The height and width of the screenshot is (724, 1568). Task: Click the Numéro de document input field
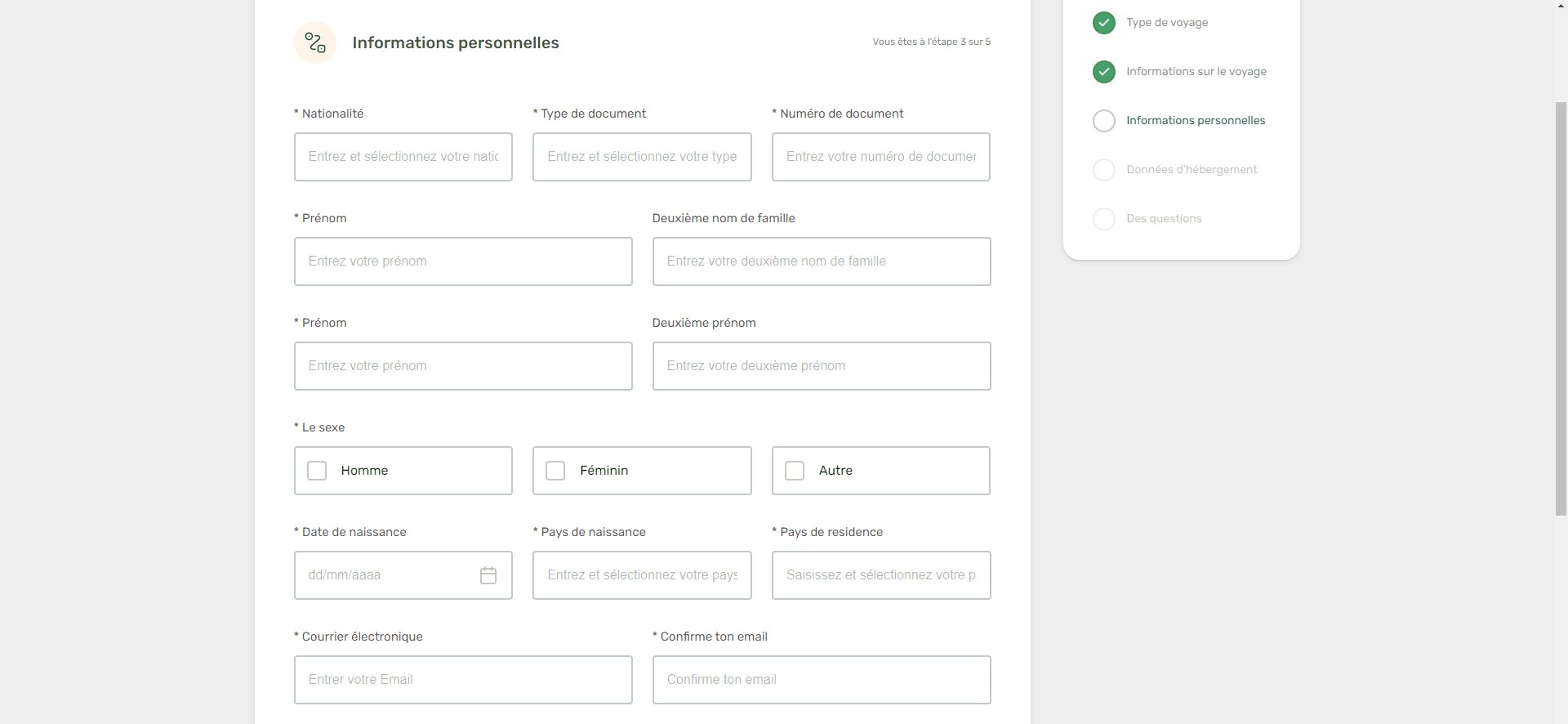(881, 157)
